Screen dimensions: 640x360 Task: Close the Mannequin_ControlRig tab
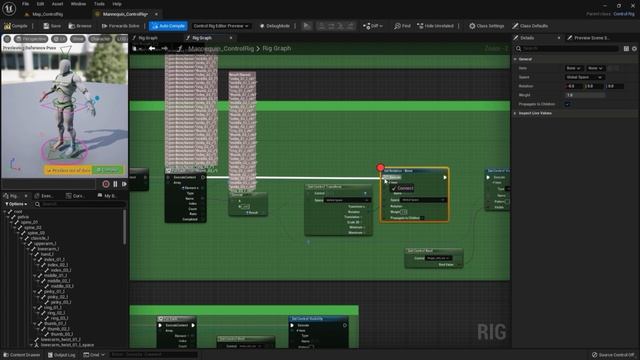point(156,14)
